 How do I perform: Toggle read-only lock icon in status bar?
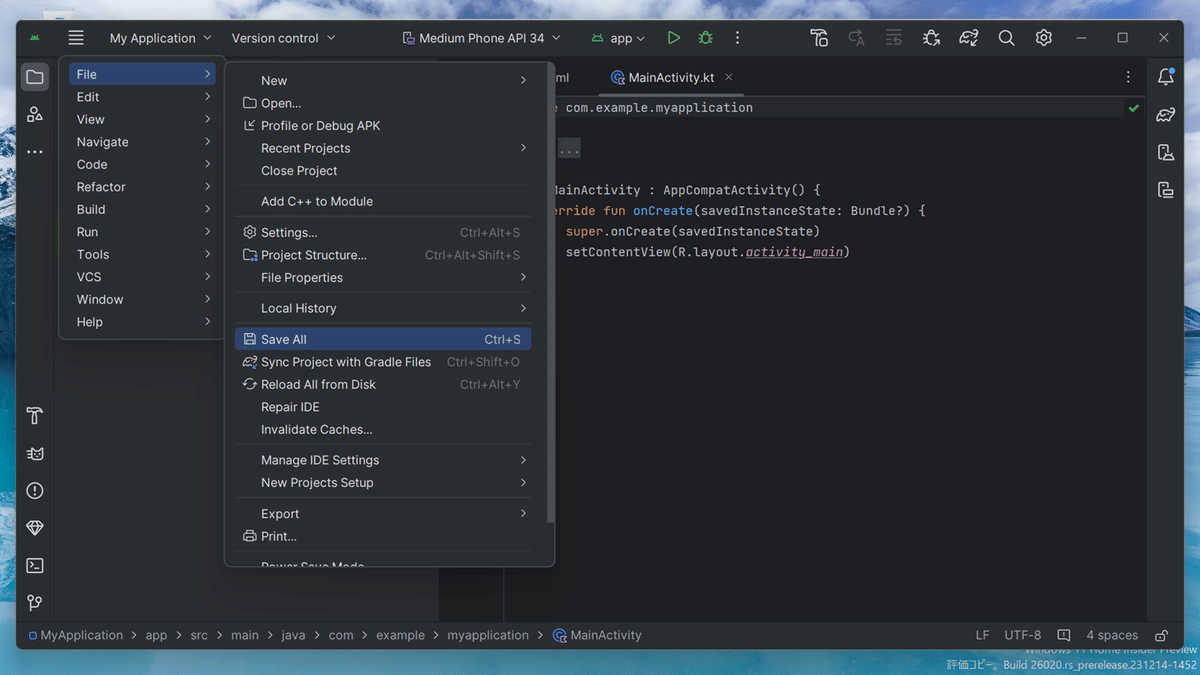tap(1161, 635)
